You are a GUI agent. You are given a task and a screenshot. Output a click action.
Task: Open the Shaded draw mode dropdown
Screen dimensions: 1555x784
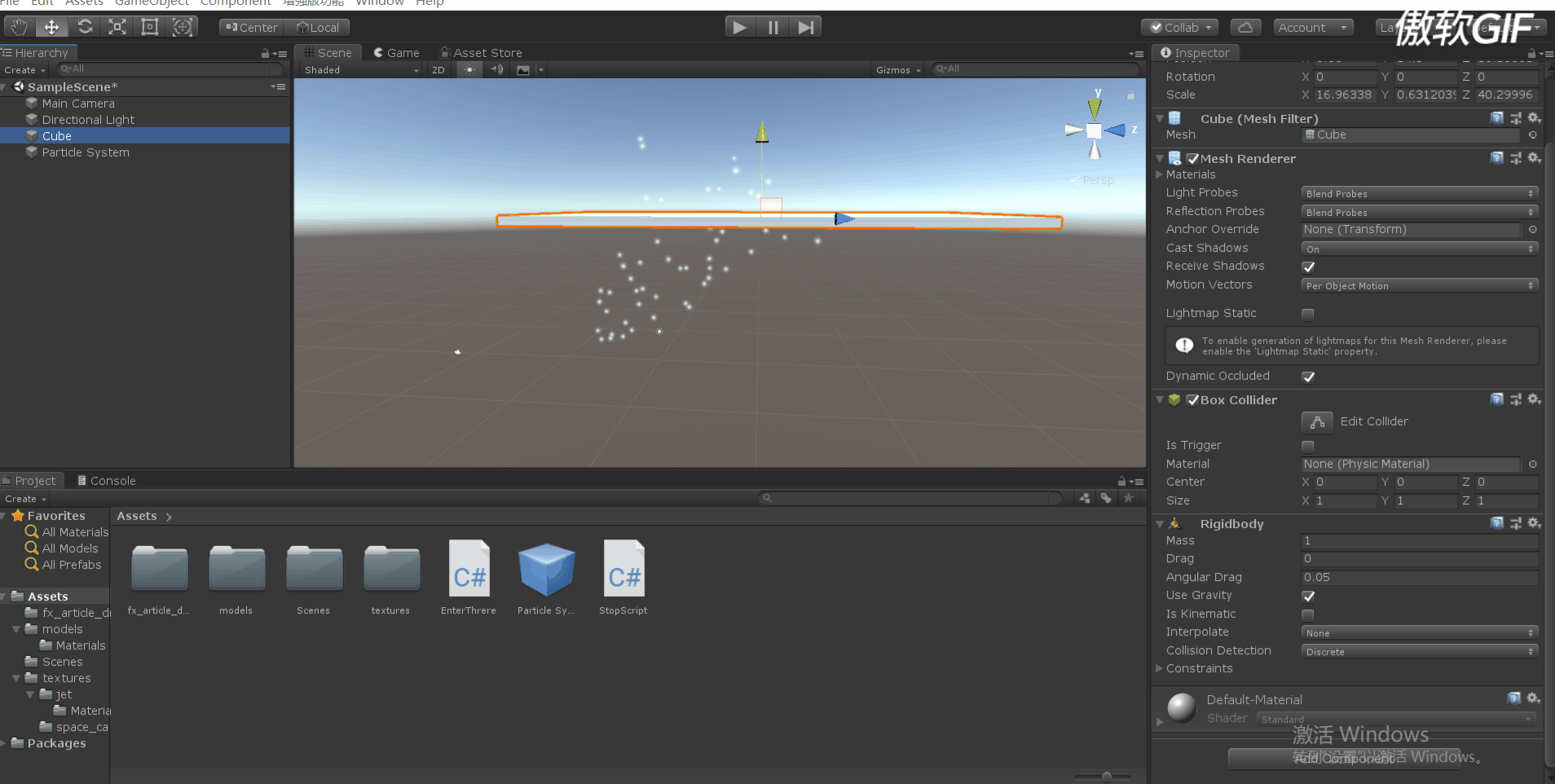361,70
